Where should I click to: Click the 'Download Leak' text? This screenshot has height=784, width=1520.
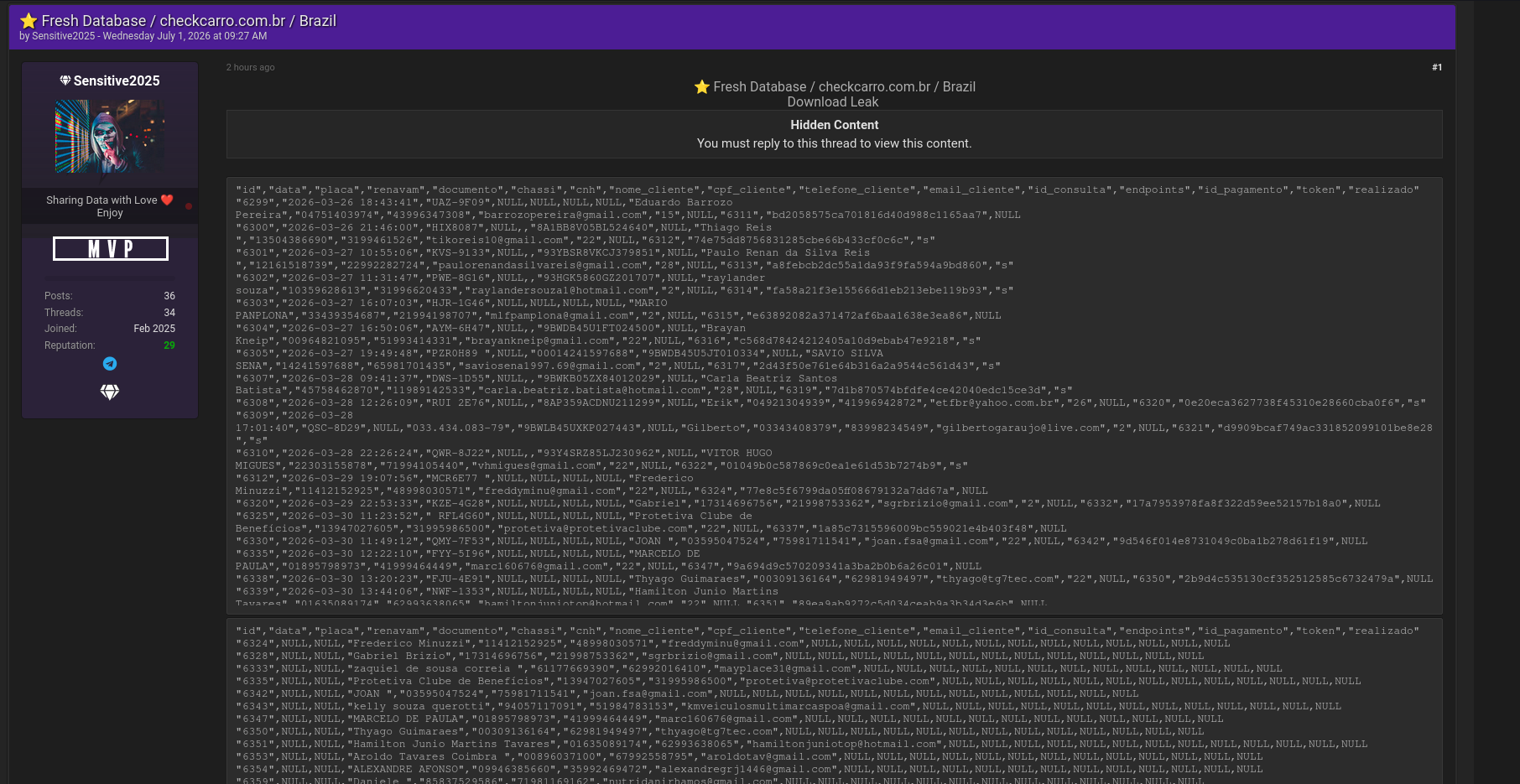pos(832,102)
